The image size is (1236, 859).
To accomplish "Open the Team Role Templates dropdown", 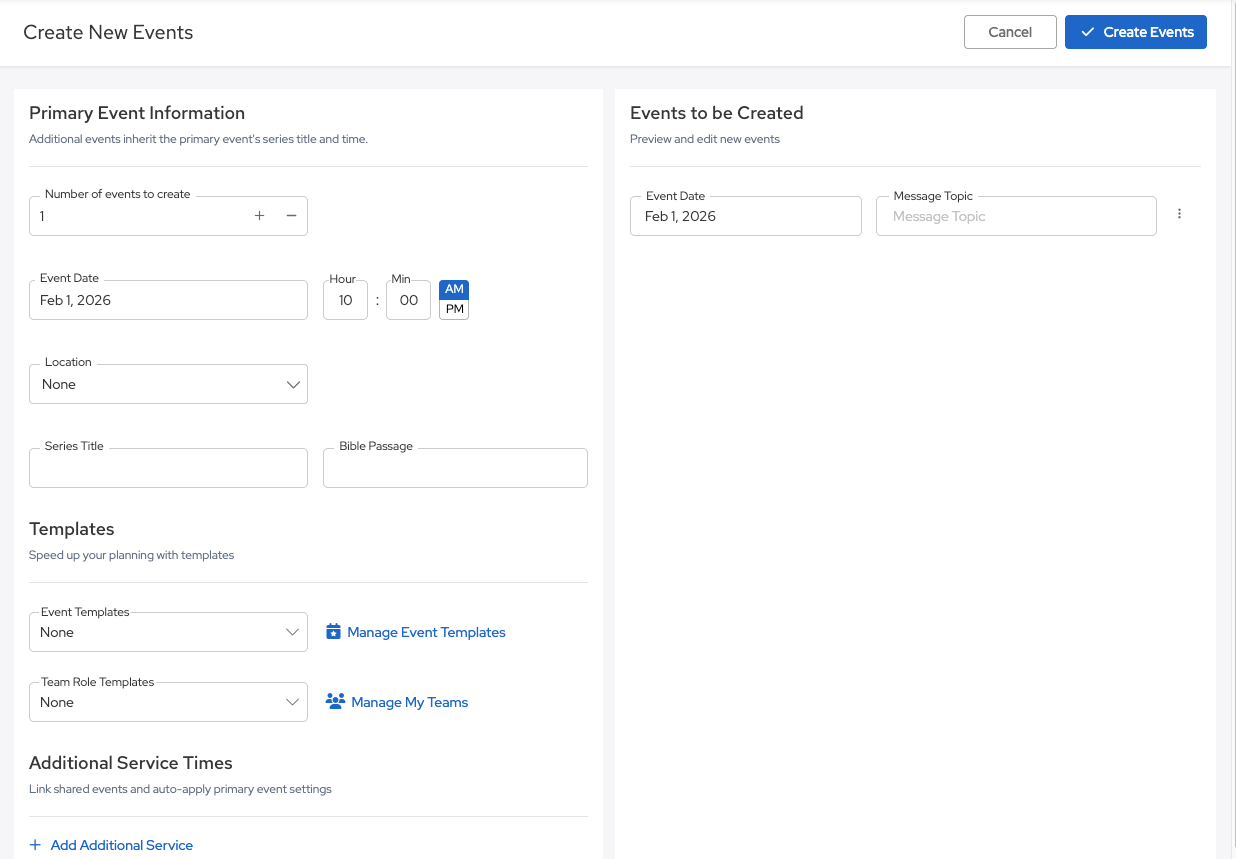I will pos(168,702).
